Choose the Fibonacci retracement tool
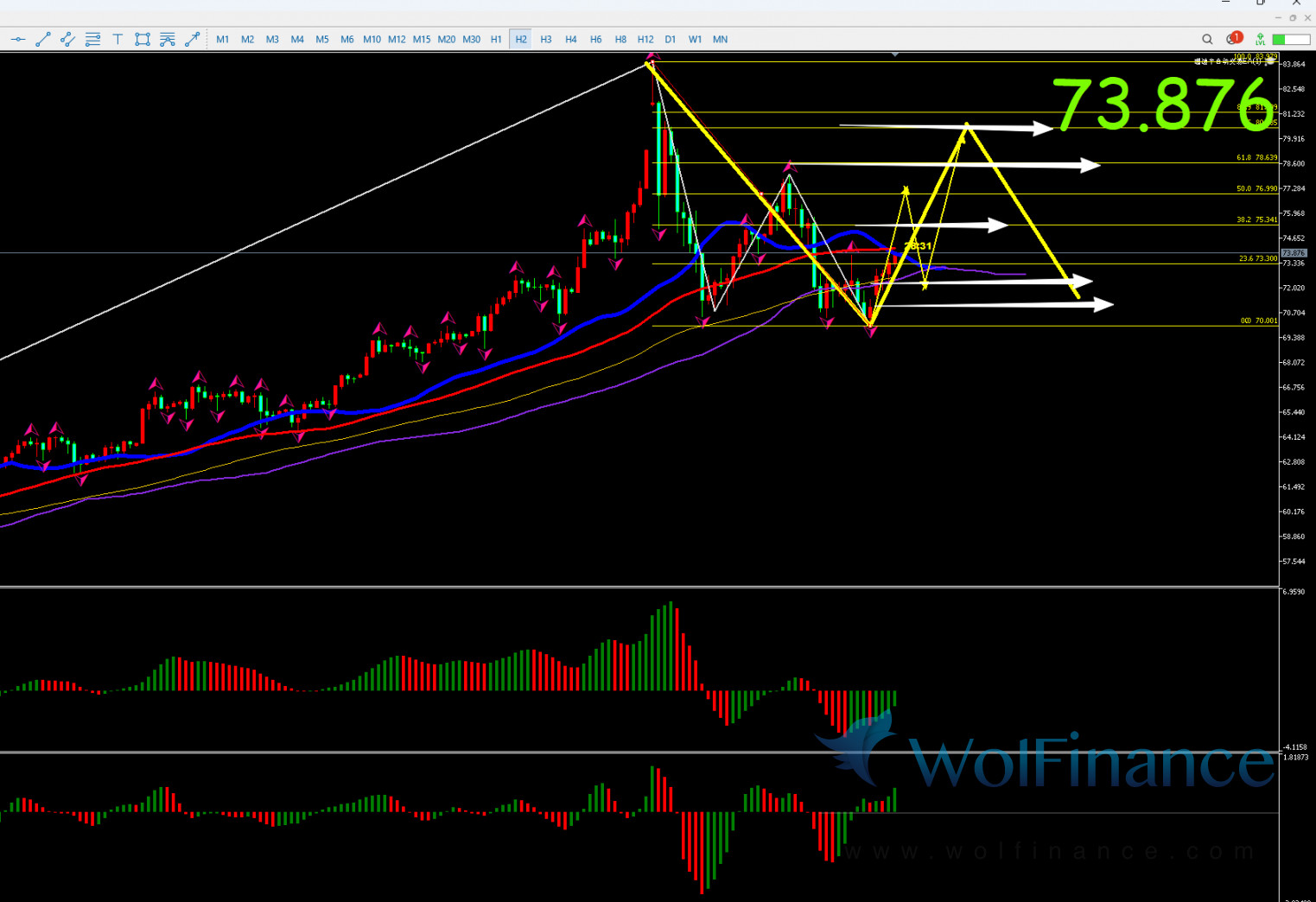Screen dimensions: 1316x902 tap(92, 39)
